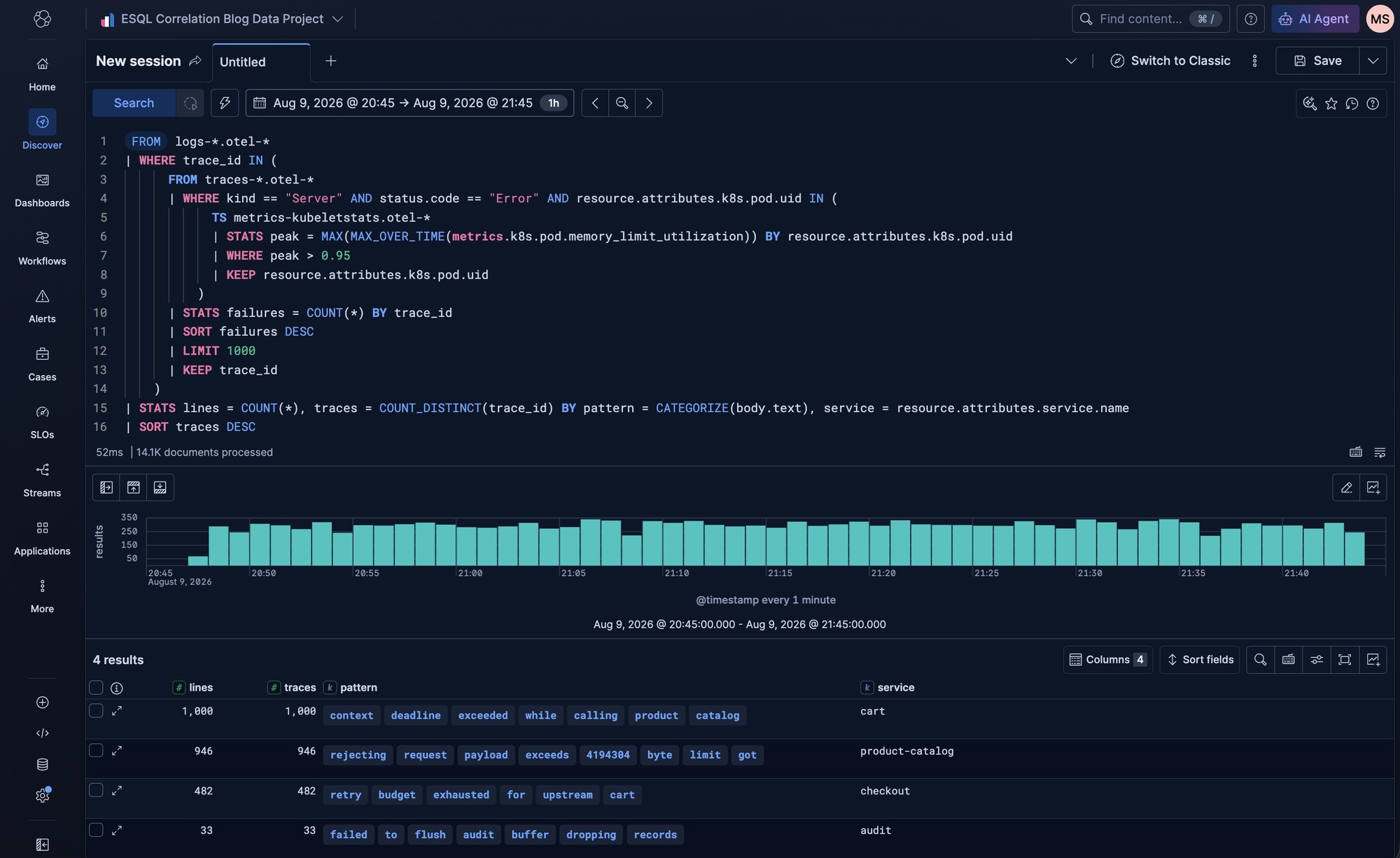The width and height of the screenshot is (1400, 858).
Task: Toggle keyboard shortcuts icon below query editor
Action: [x=1356, y=452]
